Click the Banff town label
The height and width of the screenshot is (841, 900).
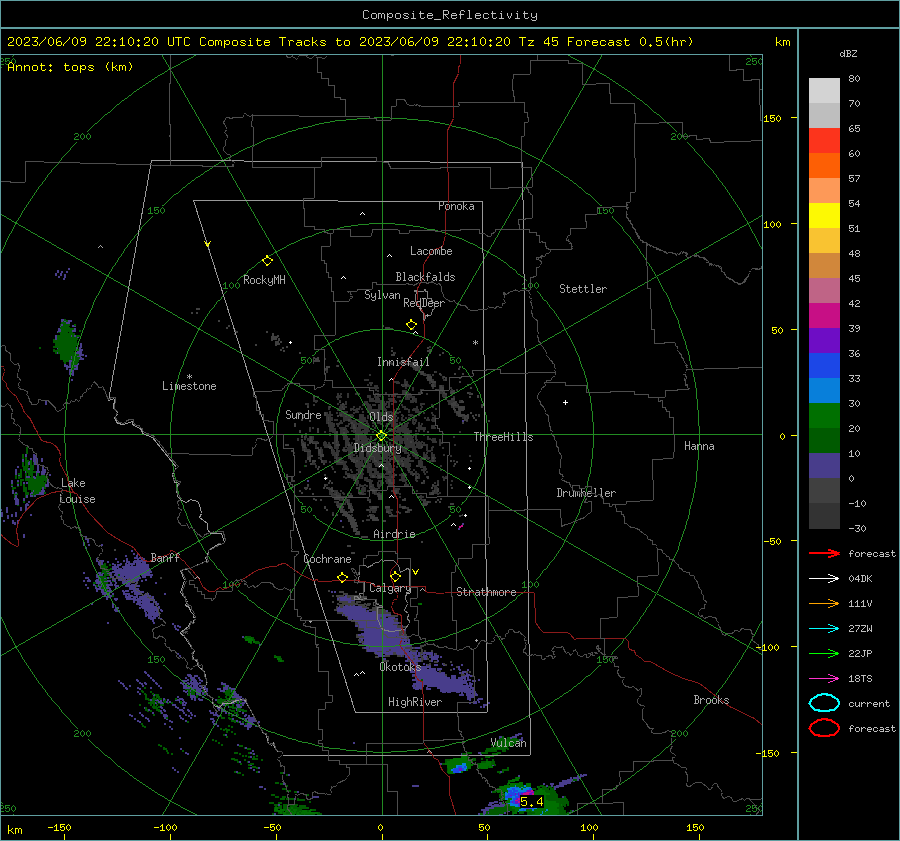point(165,557)
